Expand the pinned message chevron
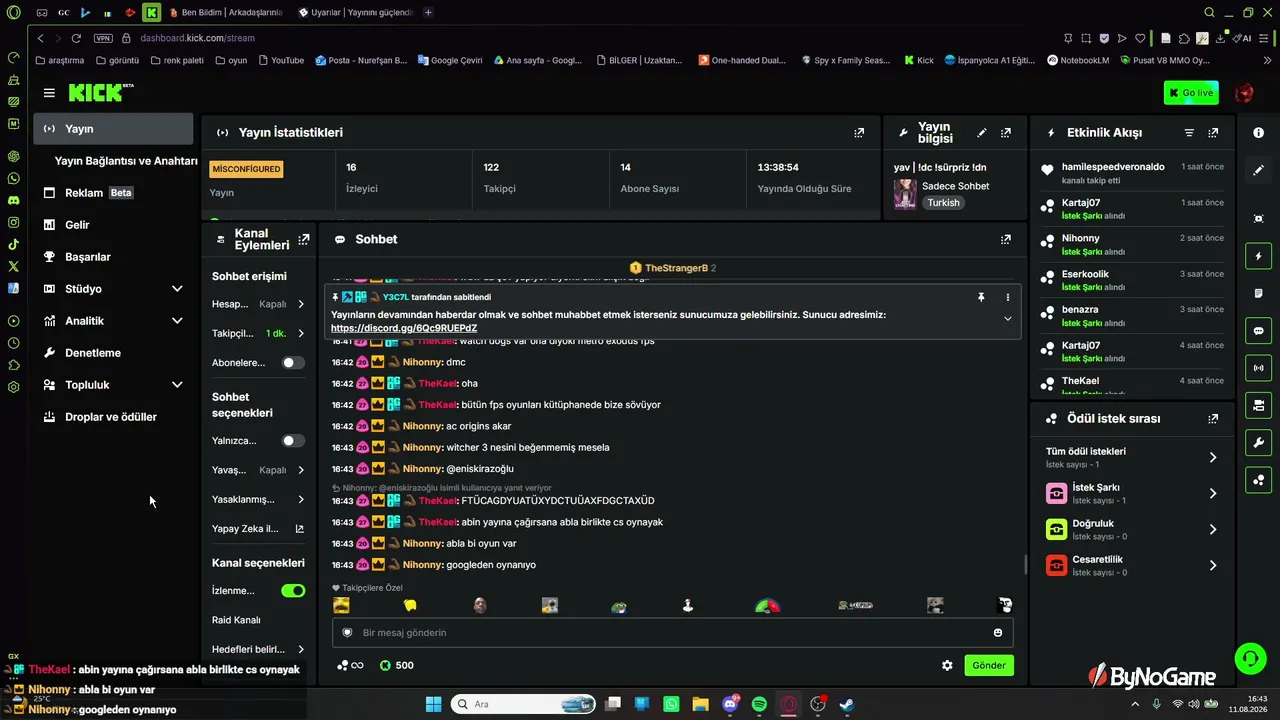The height and width of the screenshot is (720, 1280). pos(1007,319)
